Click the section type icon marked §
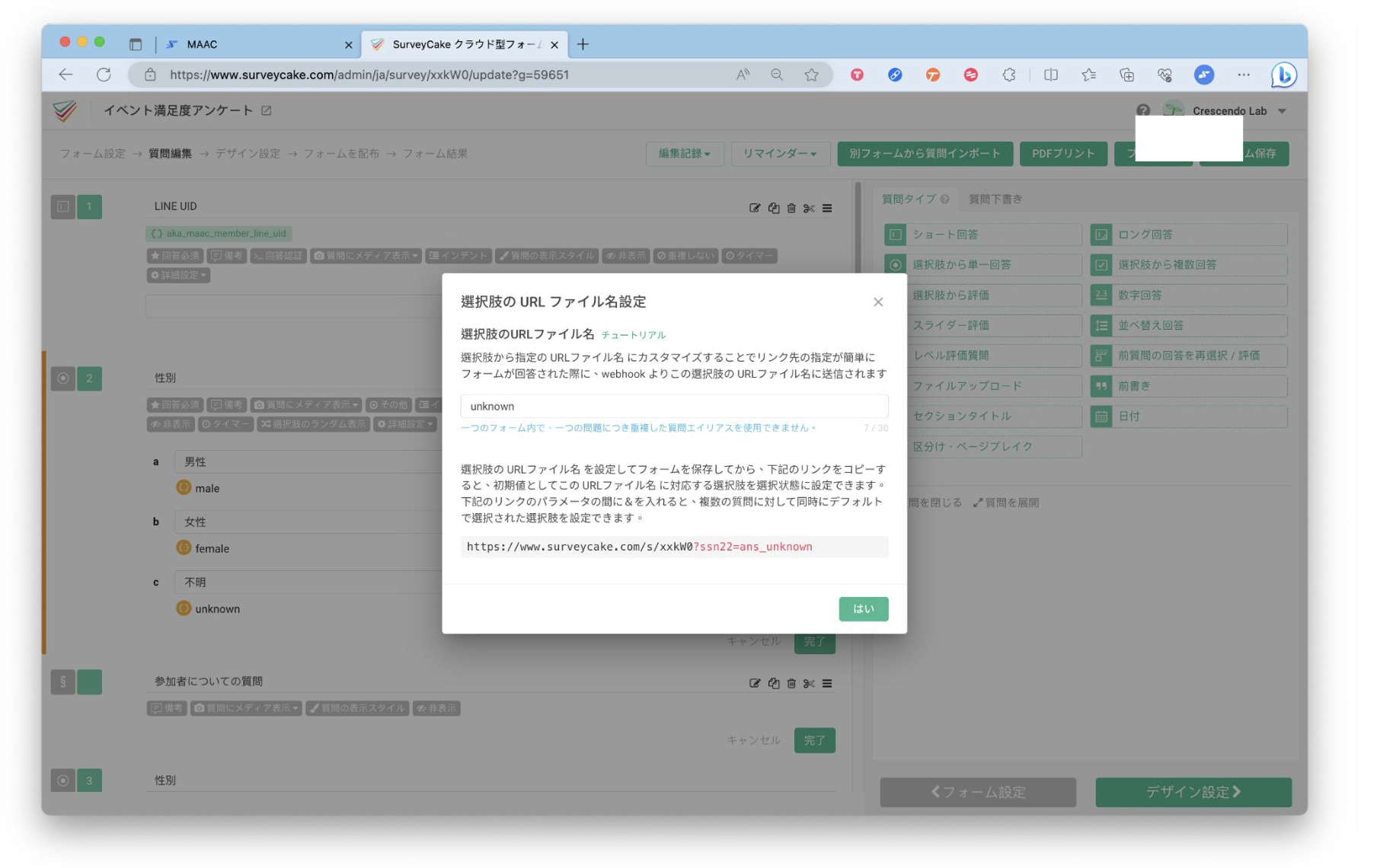1377x868 pixels. (63, 681)
